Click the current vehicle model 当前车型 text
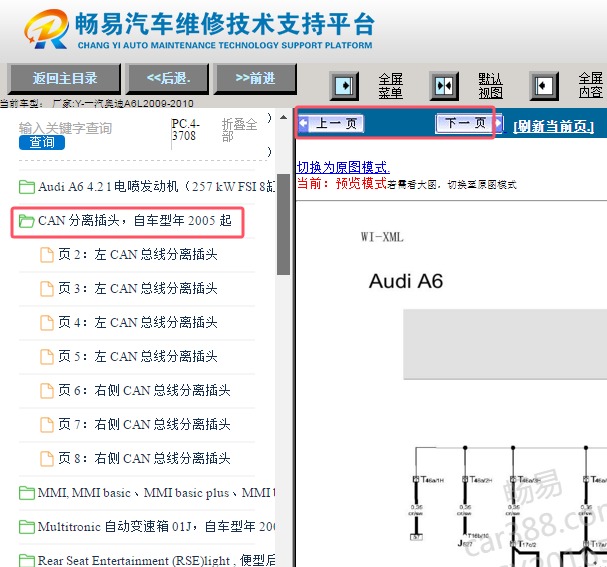Viewport: 607px width, 567px height. [97, 104]
